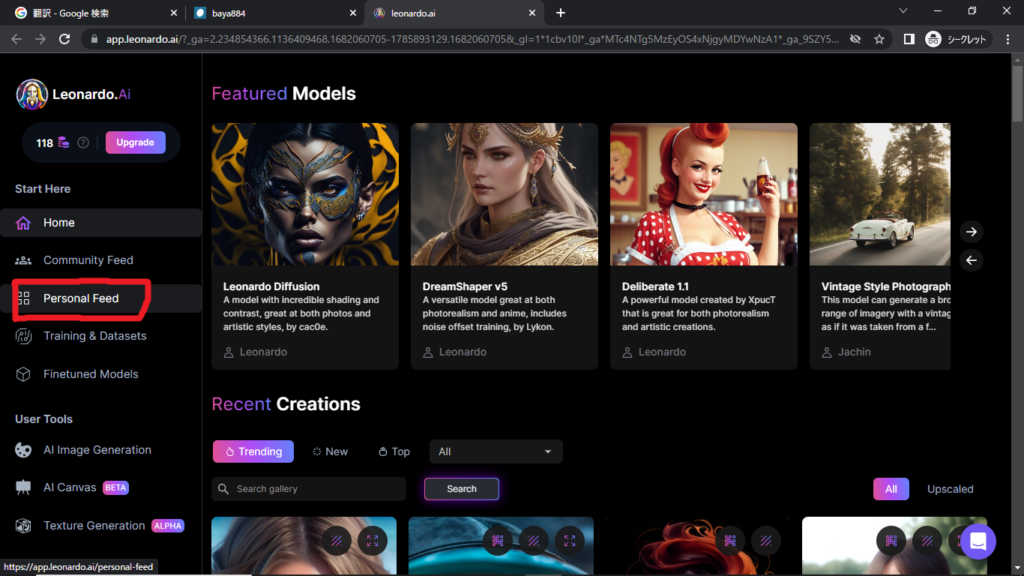Switch gallery filter to New
The width and height of the screenshot is (1024, 576).
(x=330, y=452)
